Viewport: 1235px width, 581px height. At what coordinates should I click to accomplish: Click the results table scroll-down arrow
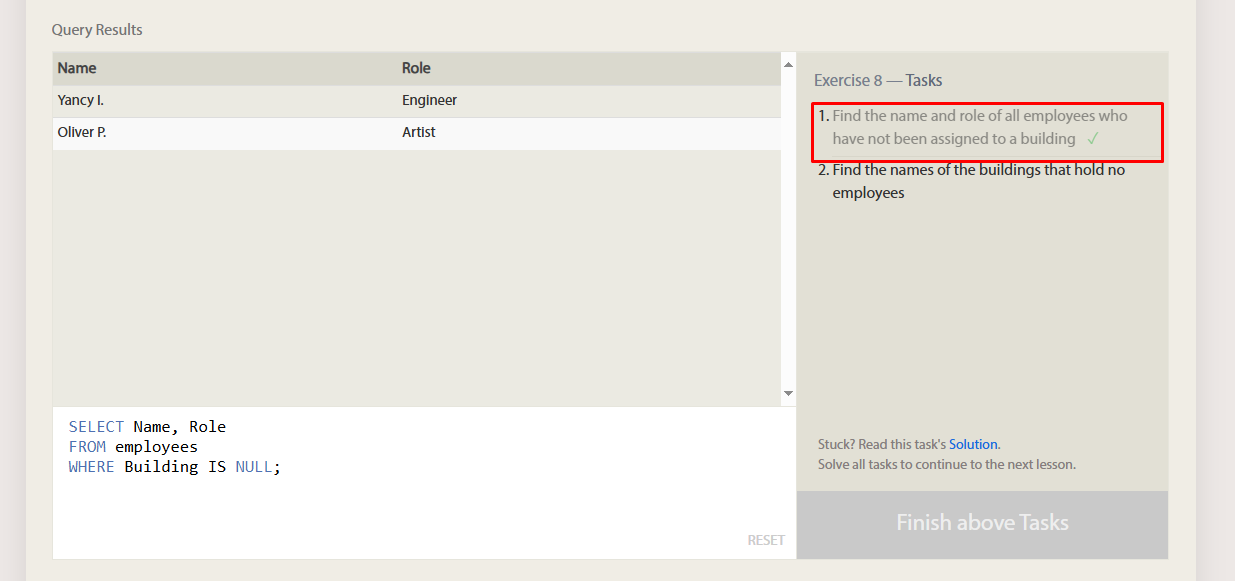coord(788,394)
